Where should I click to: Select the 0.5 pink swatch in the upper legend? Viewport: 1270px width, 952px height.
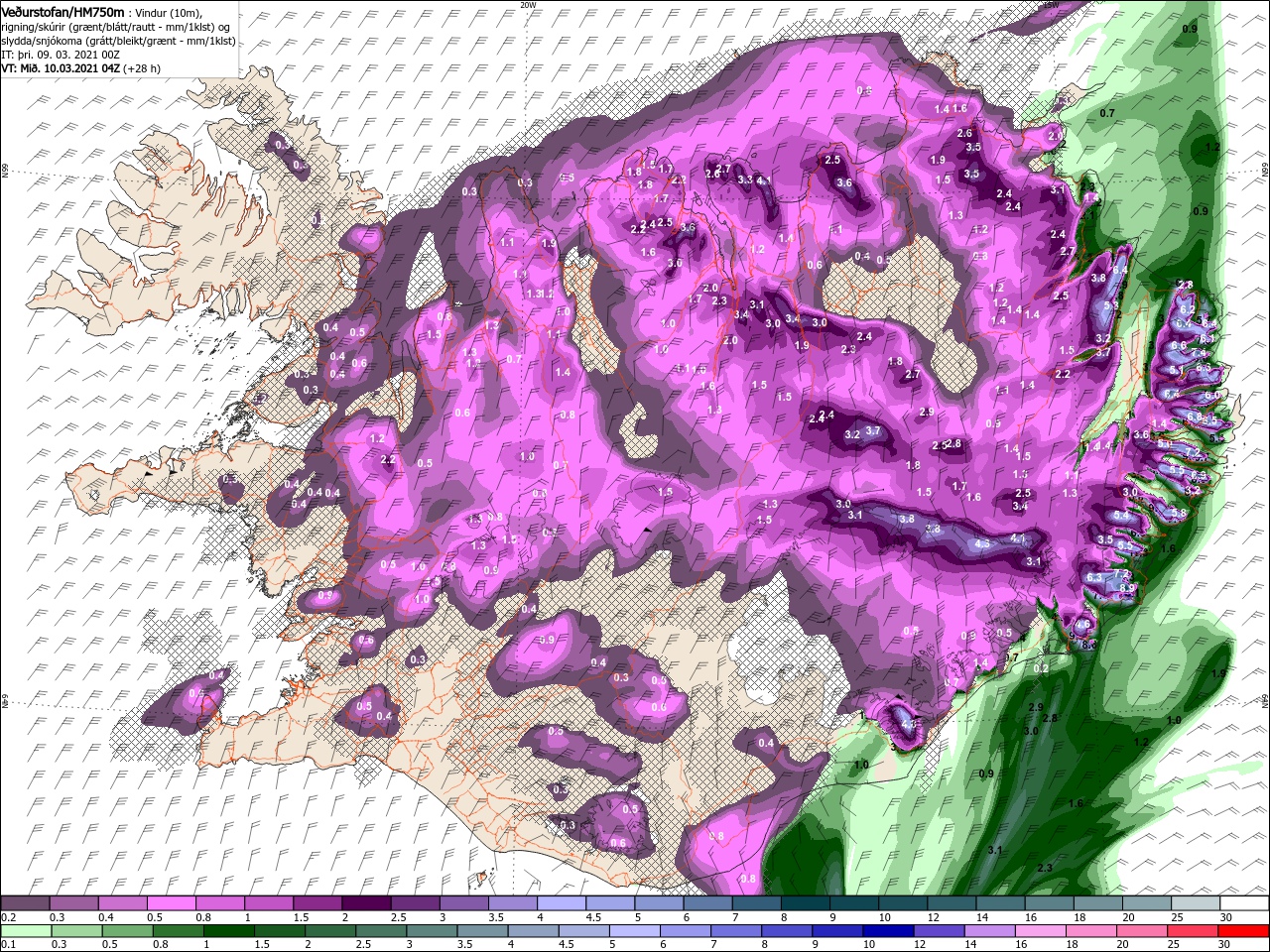171,903
